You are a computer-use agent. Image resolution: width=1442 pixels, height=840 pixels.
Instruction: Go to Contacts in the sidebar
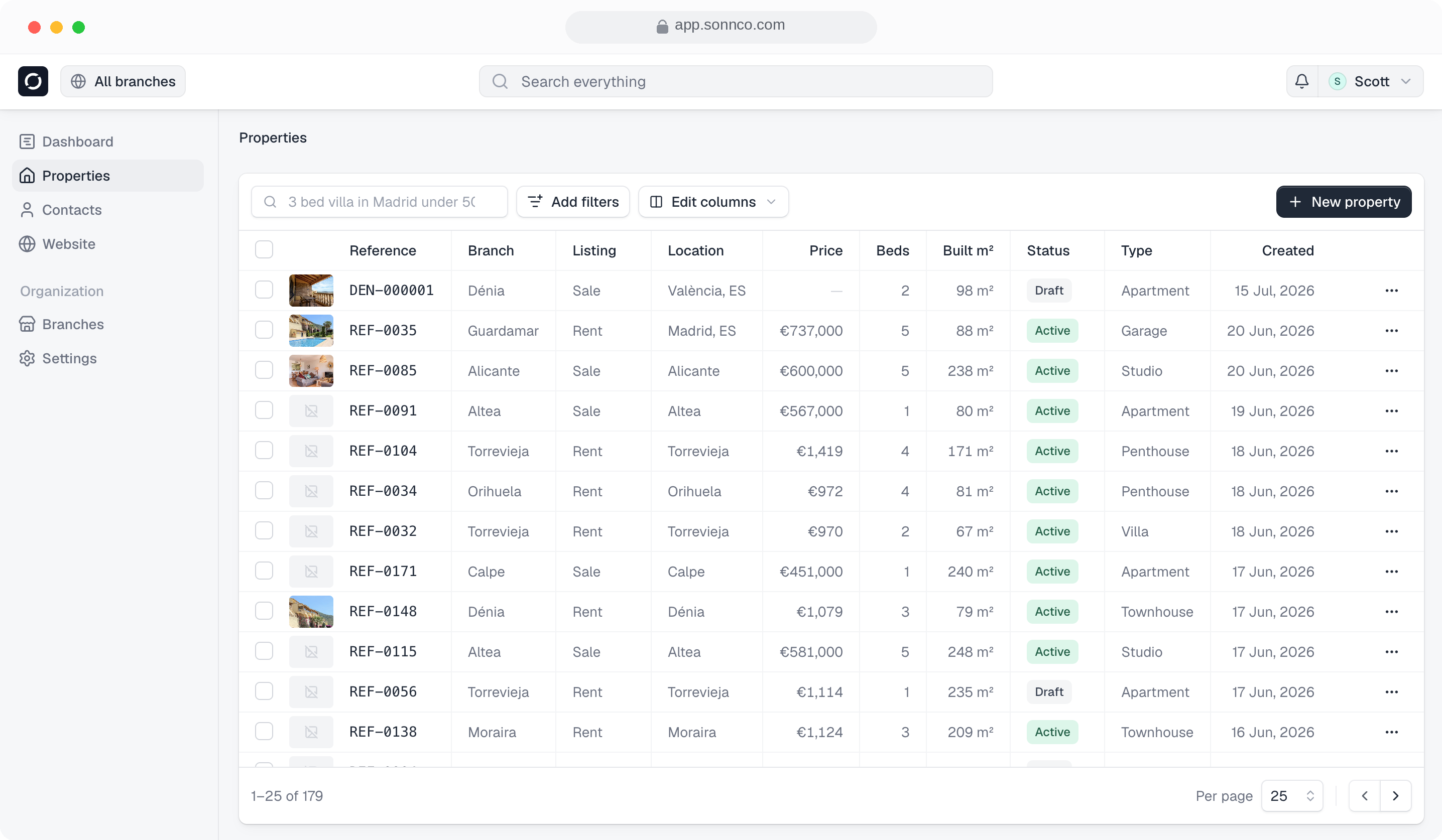point(108,210)
